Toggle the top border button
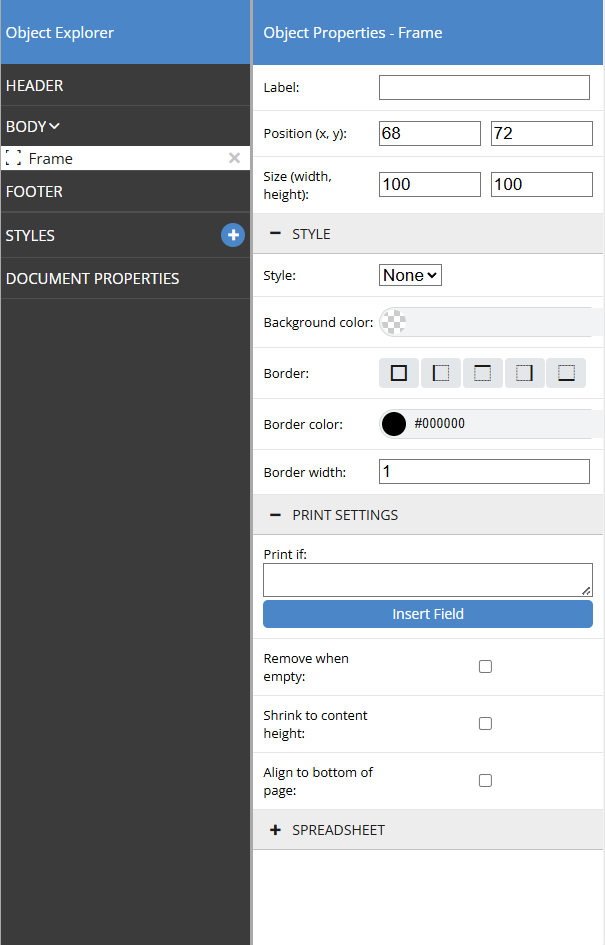 click(483, 373)
